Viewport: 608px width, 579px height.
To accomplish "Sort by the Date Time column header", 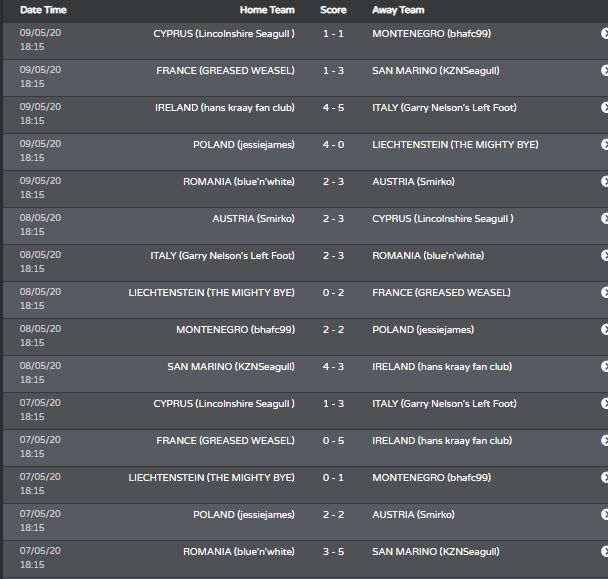I will [x=43, y=10].
